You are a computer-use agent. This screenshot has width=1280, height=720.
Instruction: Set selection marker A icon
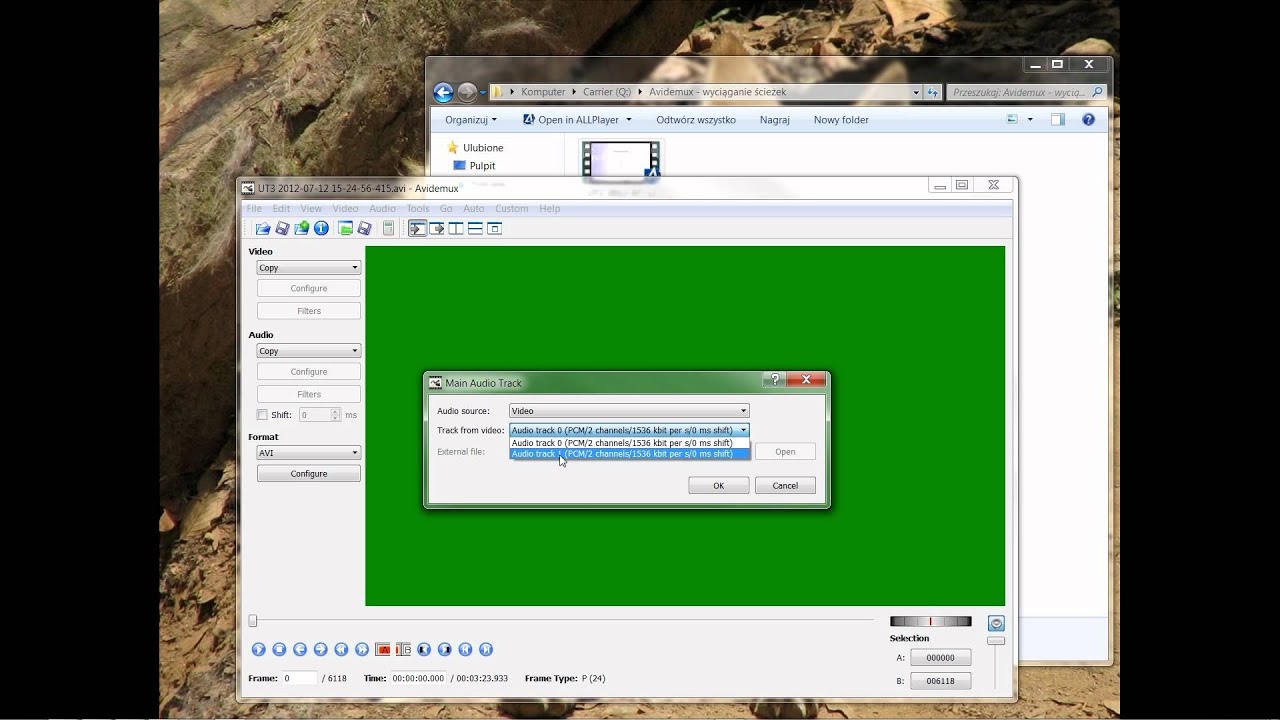pos(383,650)
